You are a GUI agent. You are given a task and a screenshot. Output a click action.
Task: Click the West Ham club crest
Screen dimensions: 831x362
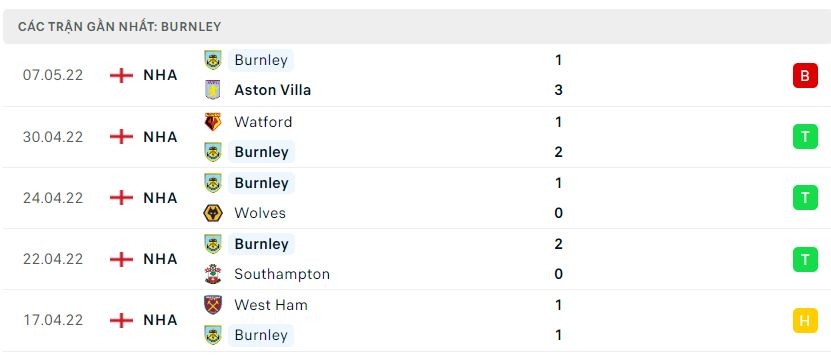(x=213, y=305)
